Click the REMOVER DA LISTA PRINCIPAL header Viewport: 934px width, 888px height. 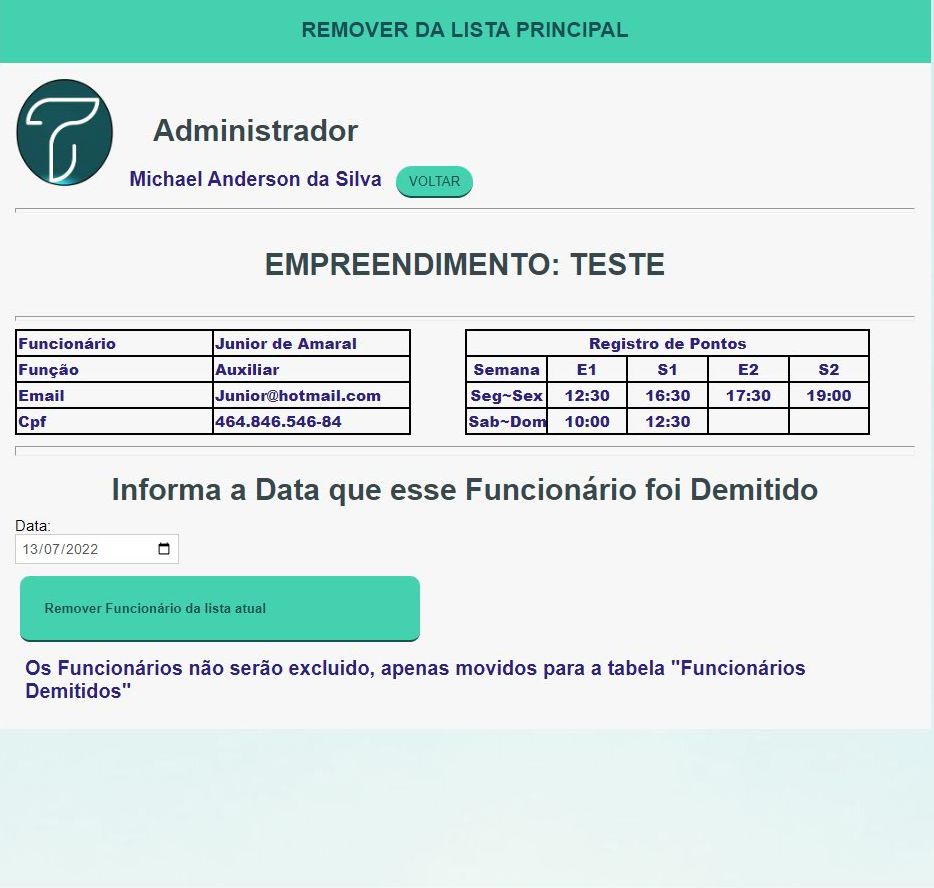tap(465, 30)
